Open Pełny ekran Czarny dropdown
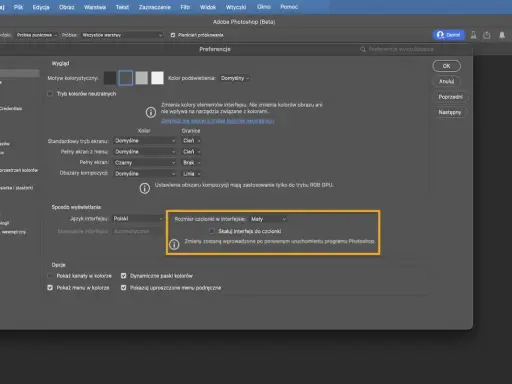Image resolution: width=512 pixels, height=384 pixels. coord(145,163)
